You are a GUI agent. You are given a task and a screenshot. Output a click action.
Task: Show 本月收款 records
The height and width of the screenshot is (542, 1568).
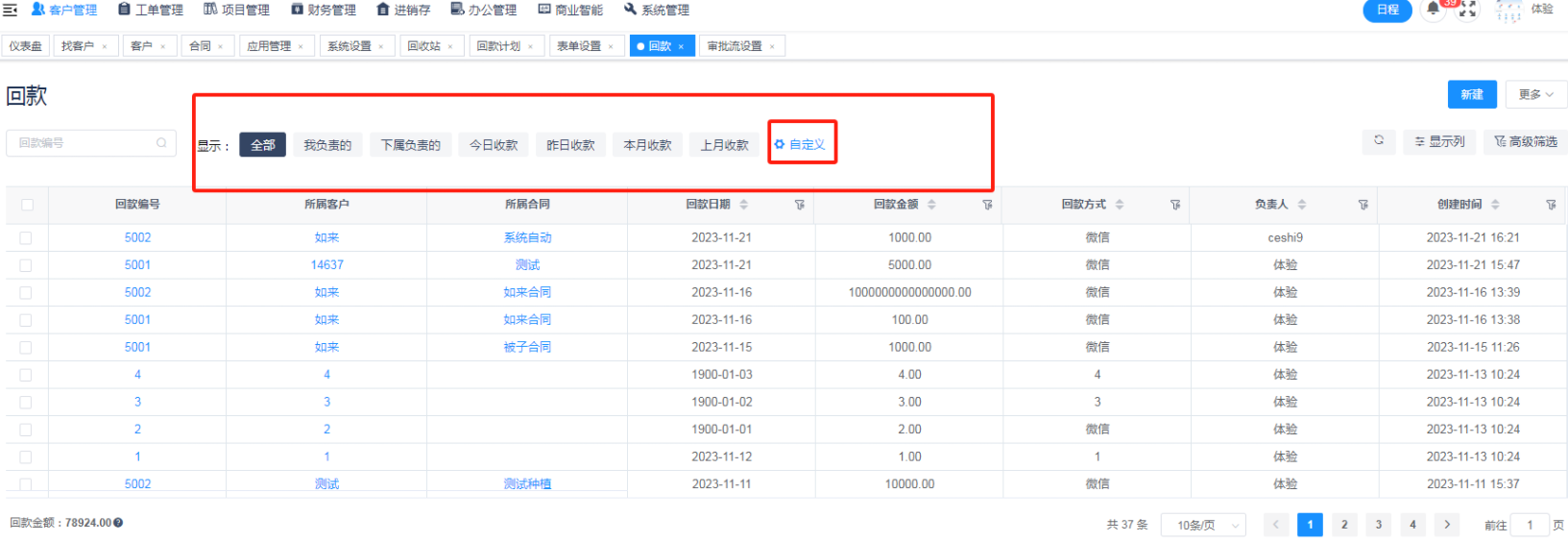tap(647, 145)
